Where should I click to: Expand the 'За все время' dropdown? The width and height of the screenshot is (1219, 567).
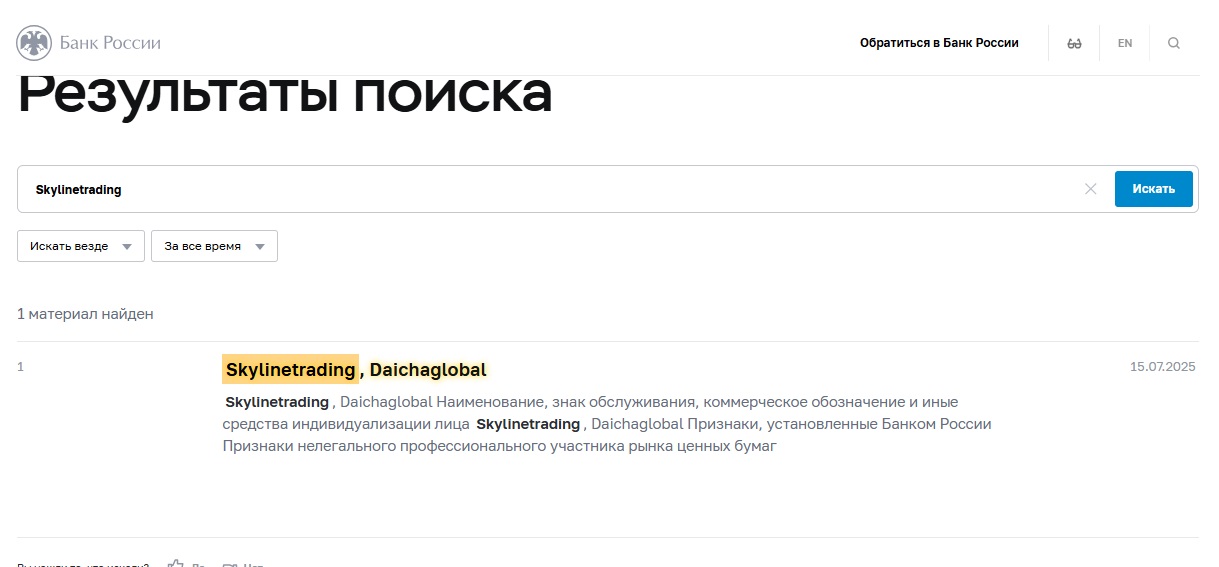(x=214, y=246)
